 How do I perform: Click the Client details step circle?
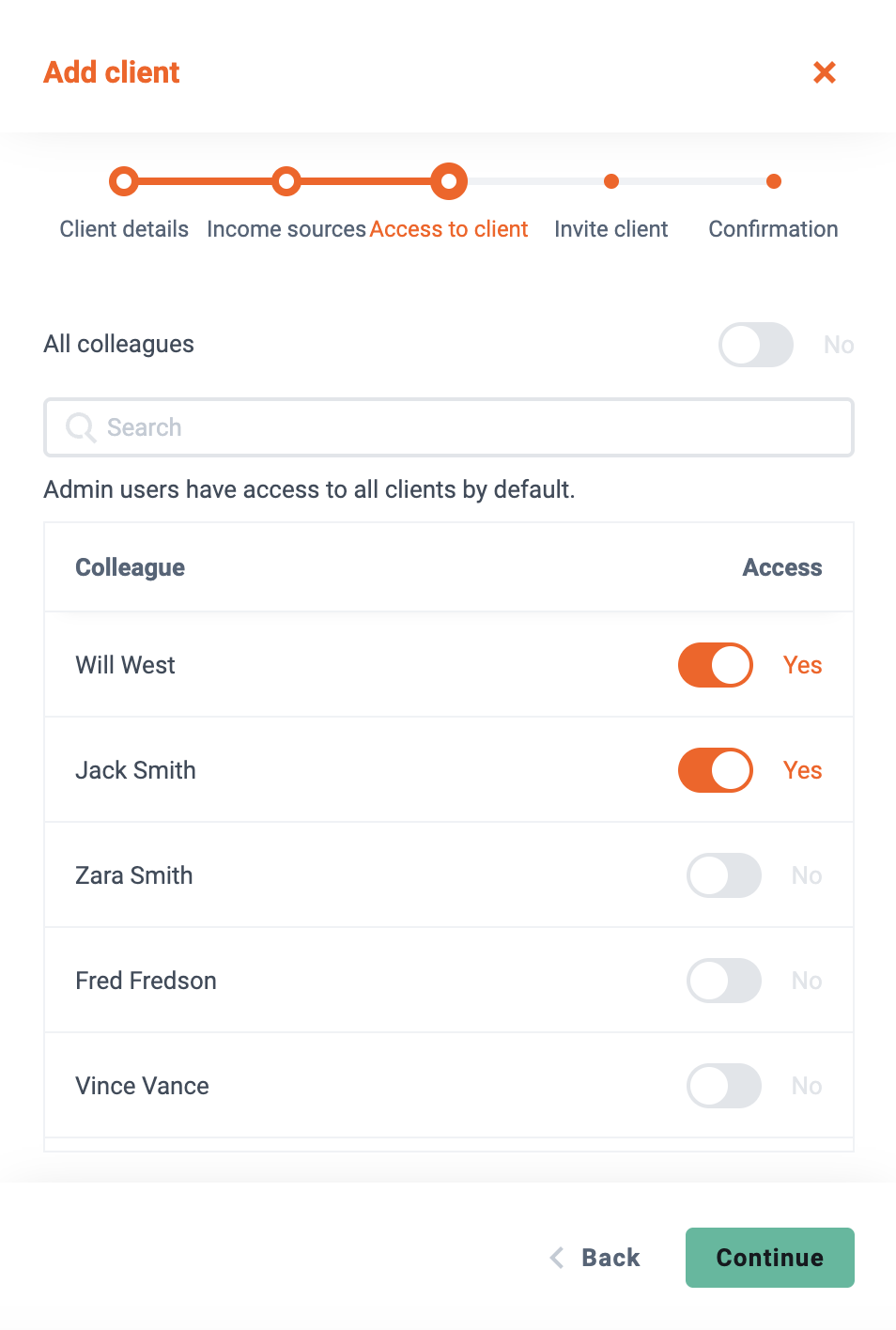(124, 181)
